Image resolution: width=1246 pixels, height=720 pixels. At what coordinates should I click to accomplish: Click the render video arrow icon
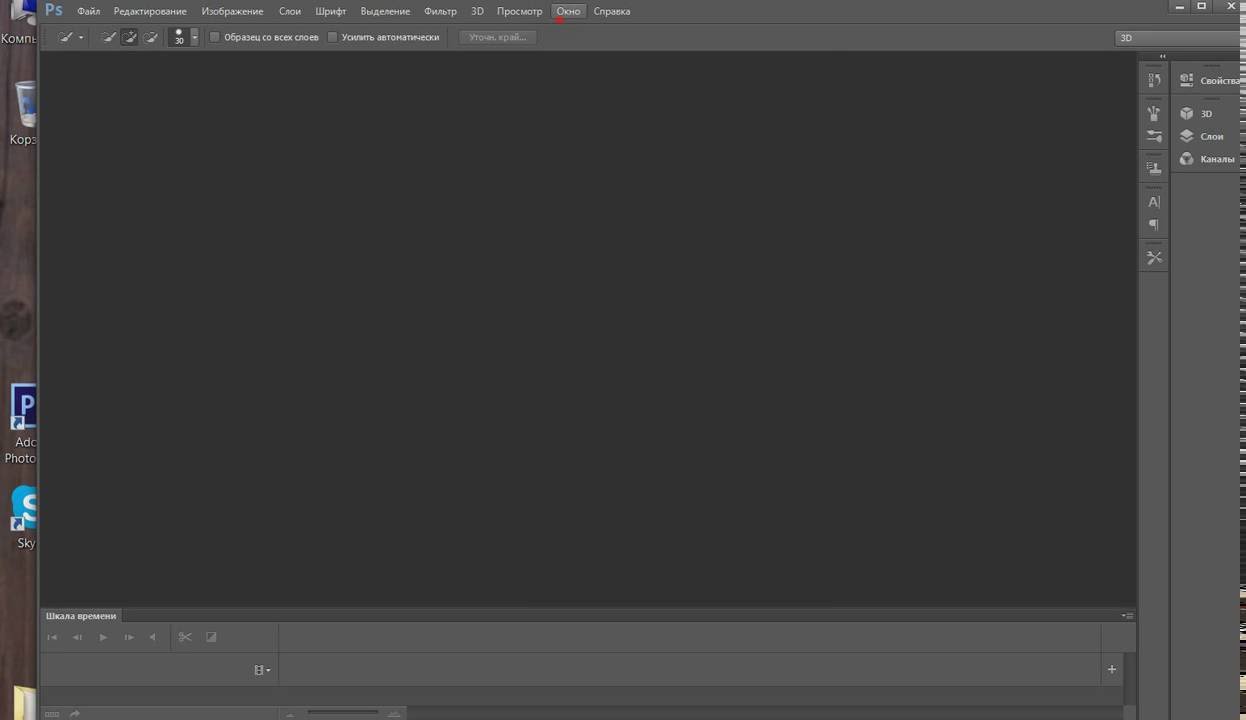pyautogui.click(x=75, y=714)
